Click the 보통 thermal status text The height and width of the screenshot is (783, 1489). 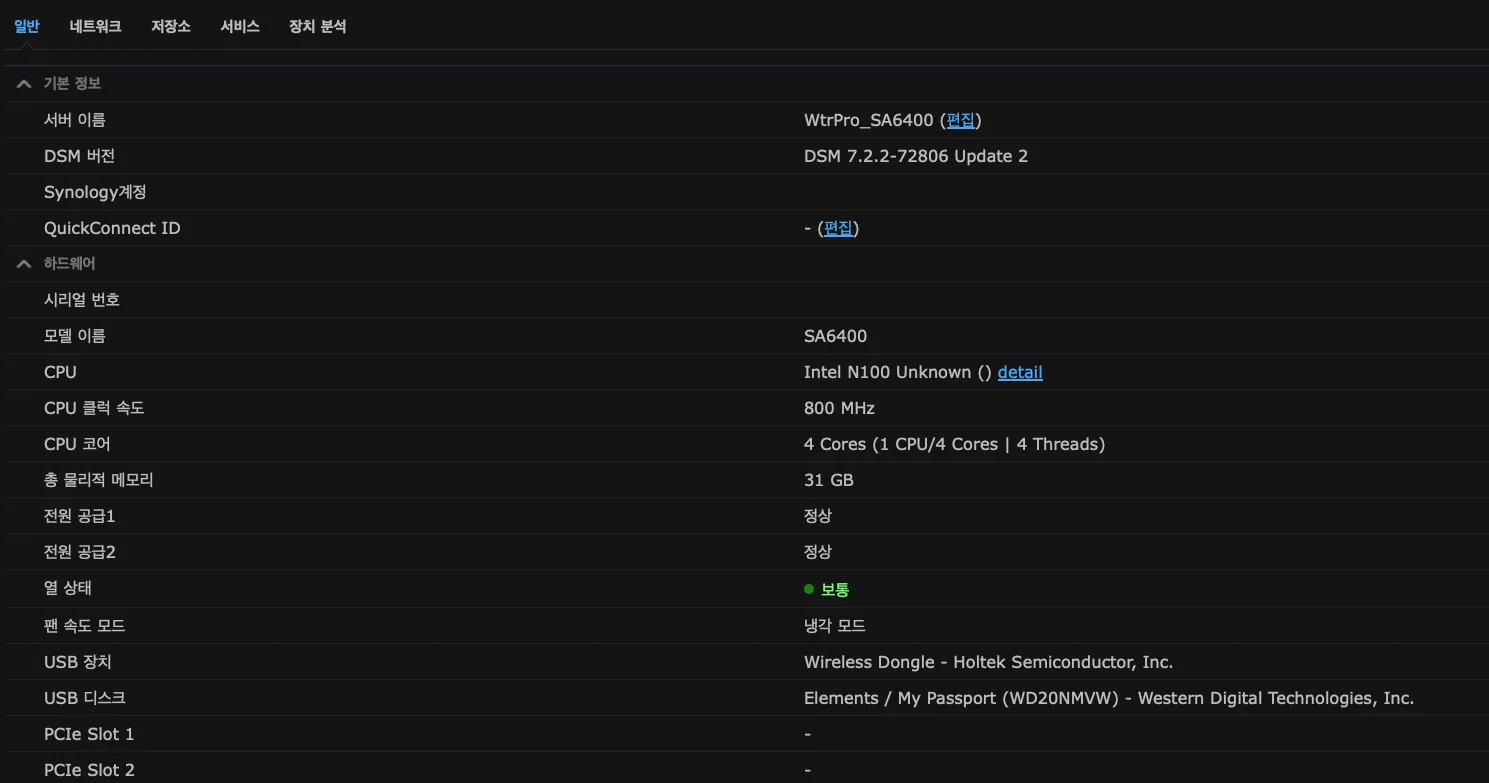coord(835,589)
